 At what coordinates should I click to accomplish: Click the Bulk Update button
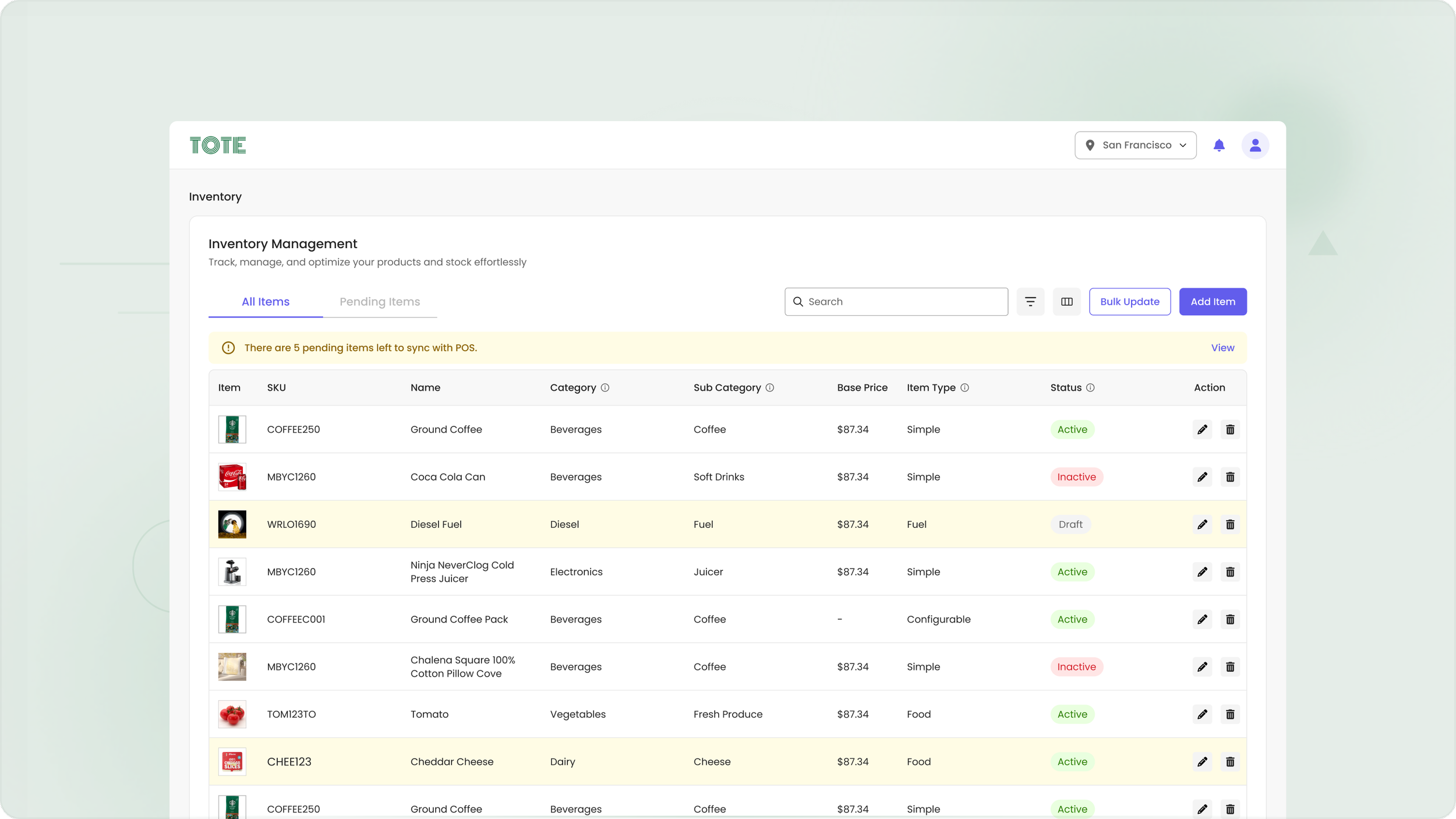[x=1129, y=302]
